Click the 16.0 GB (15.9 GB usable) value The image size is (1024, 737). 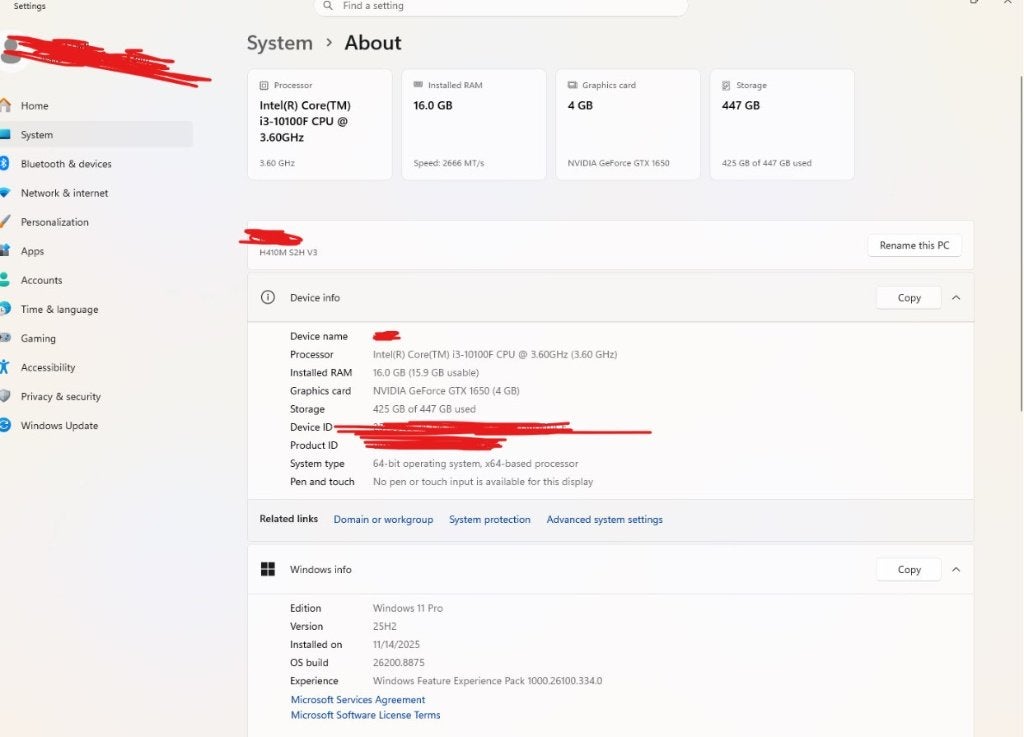pyautogui.click(x=426, y=373)
